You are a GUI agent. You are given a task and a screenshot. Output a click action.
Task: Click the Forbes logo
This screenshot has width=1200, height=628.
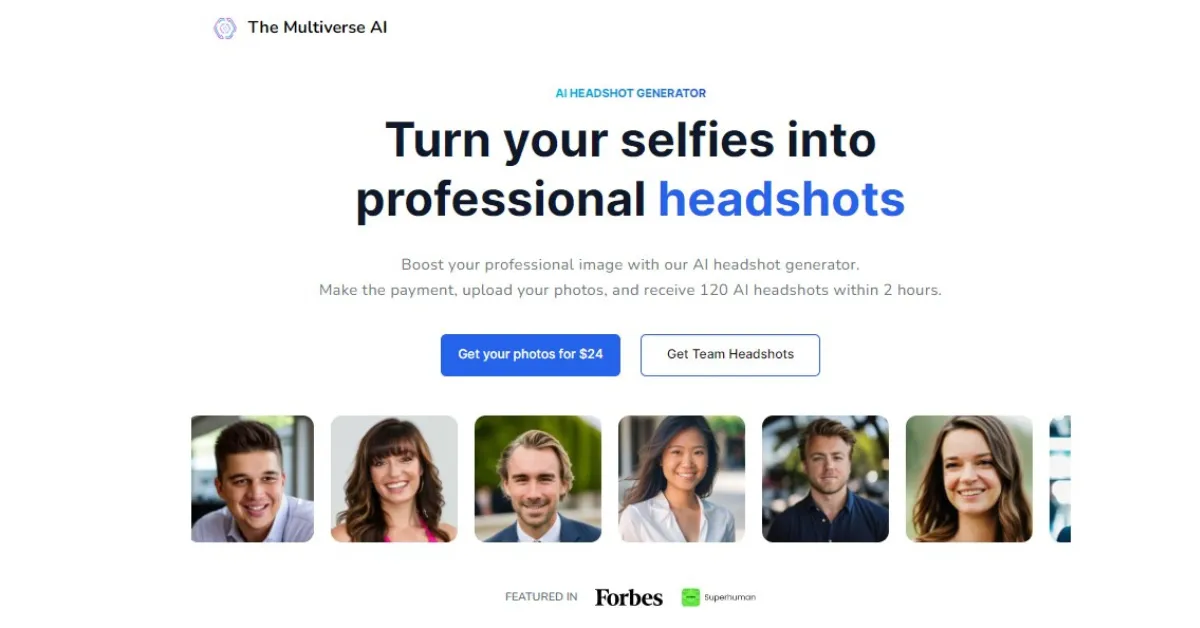pyautogui.click(x=629, y=597)
